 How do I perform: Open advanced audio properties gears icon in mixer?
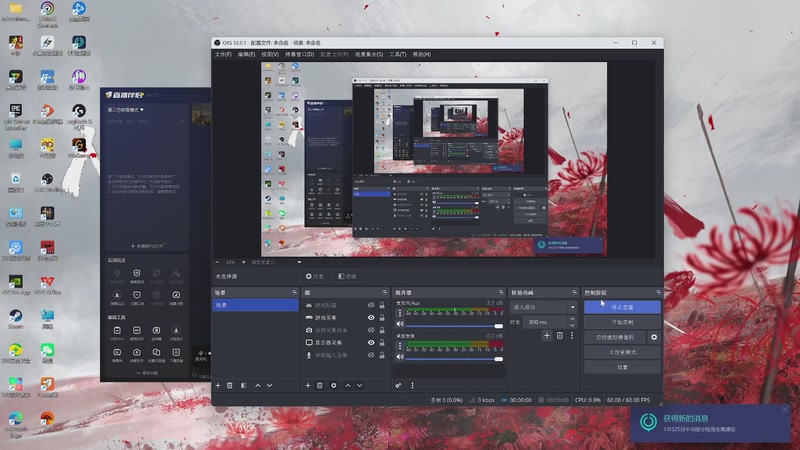398,386
